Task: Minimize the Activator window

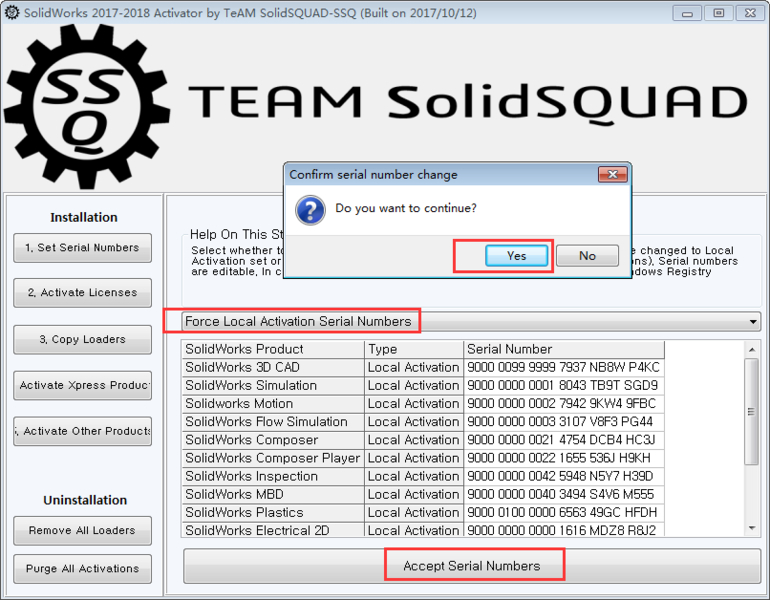Action: tap(687, 13)
